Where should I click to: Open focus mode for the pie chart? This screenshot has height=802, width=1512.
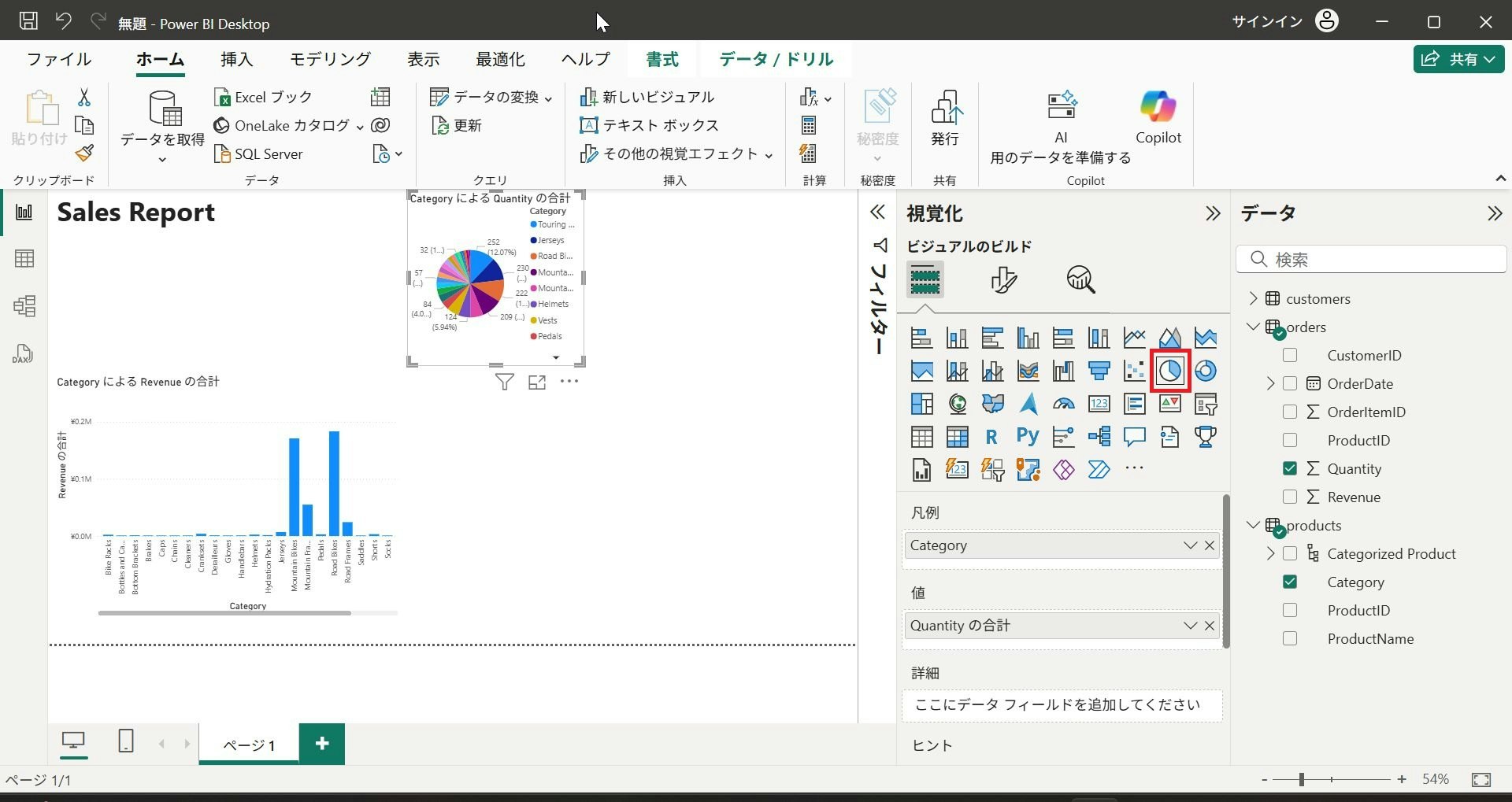tap(537, 383)
